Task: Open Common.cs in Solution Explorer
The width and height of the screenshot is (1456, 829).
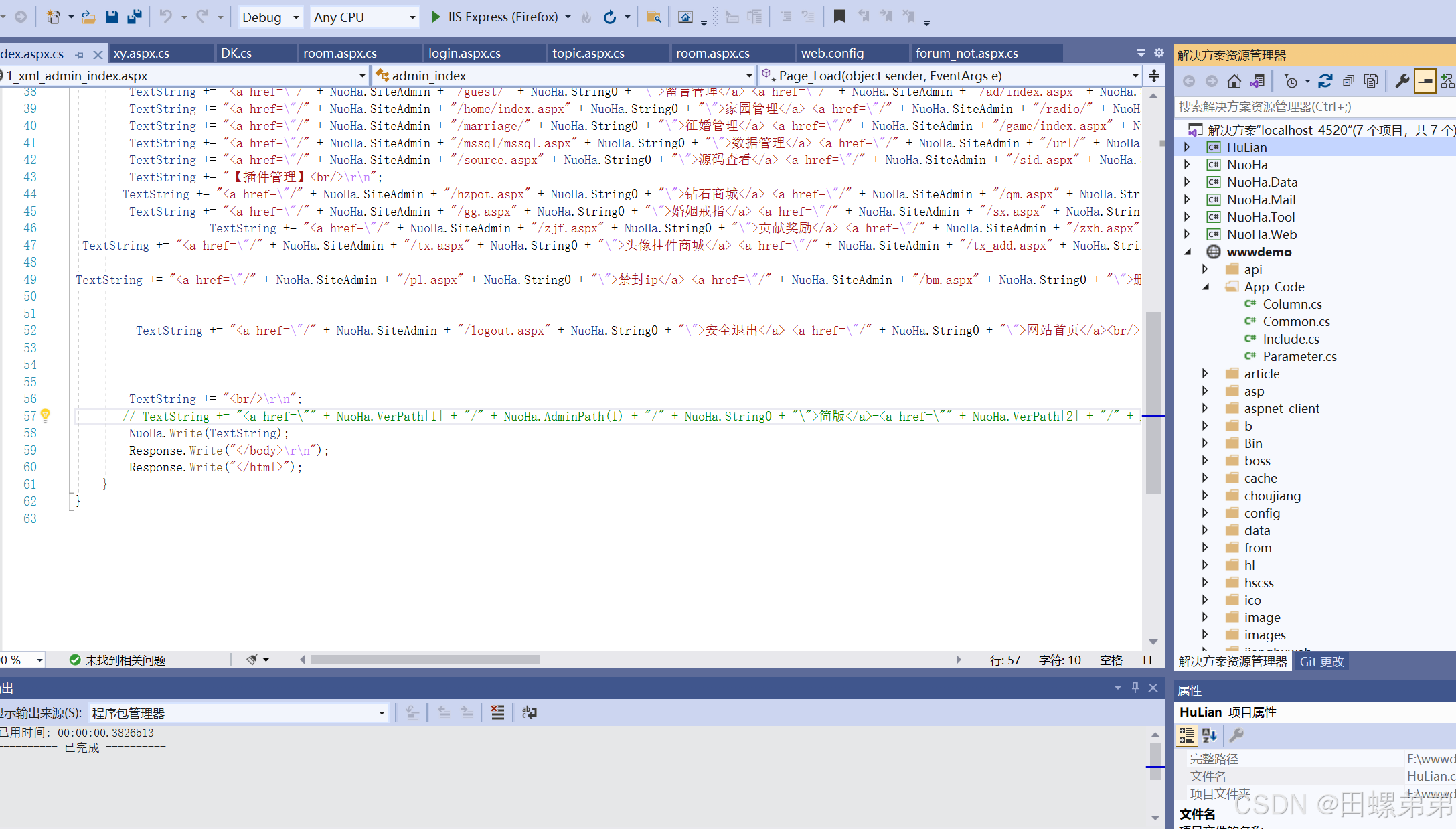Action: click(x=1296, y=321)
